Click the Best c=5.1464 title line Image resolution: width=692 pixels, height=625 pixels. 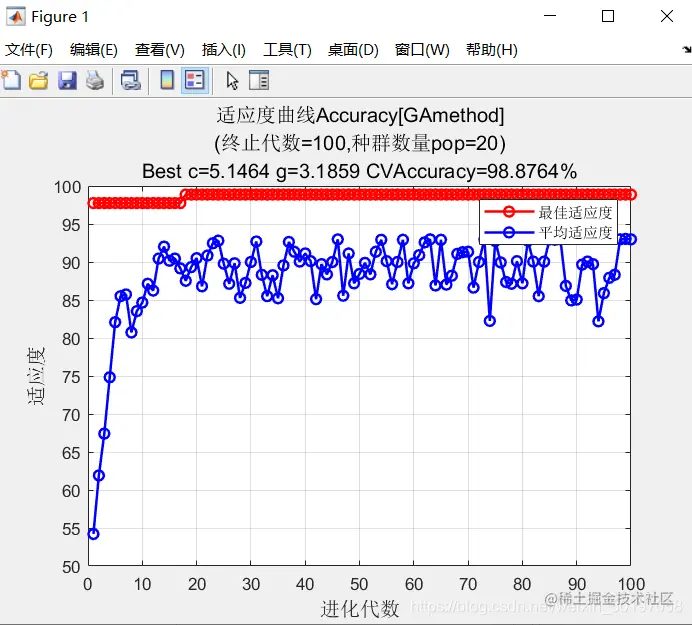click(x=359, y=171)
